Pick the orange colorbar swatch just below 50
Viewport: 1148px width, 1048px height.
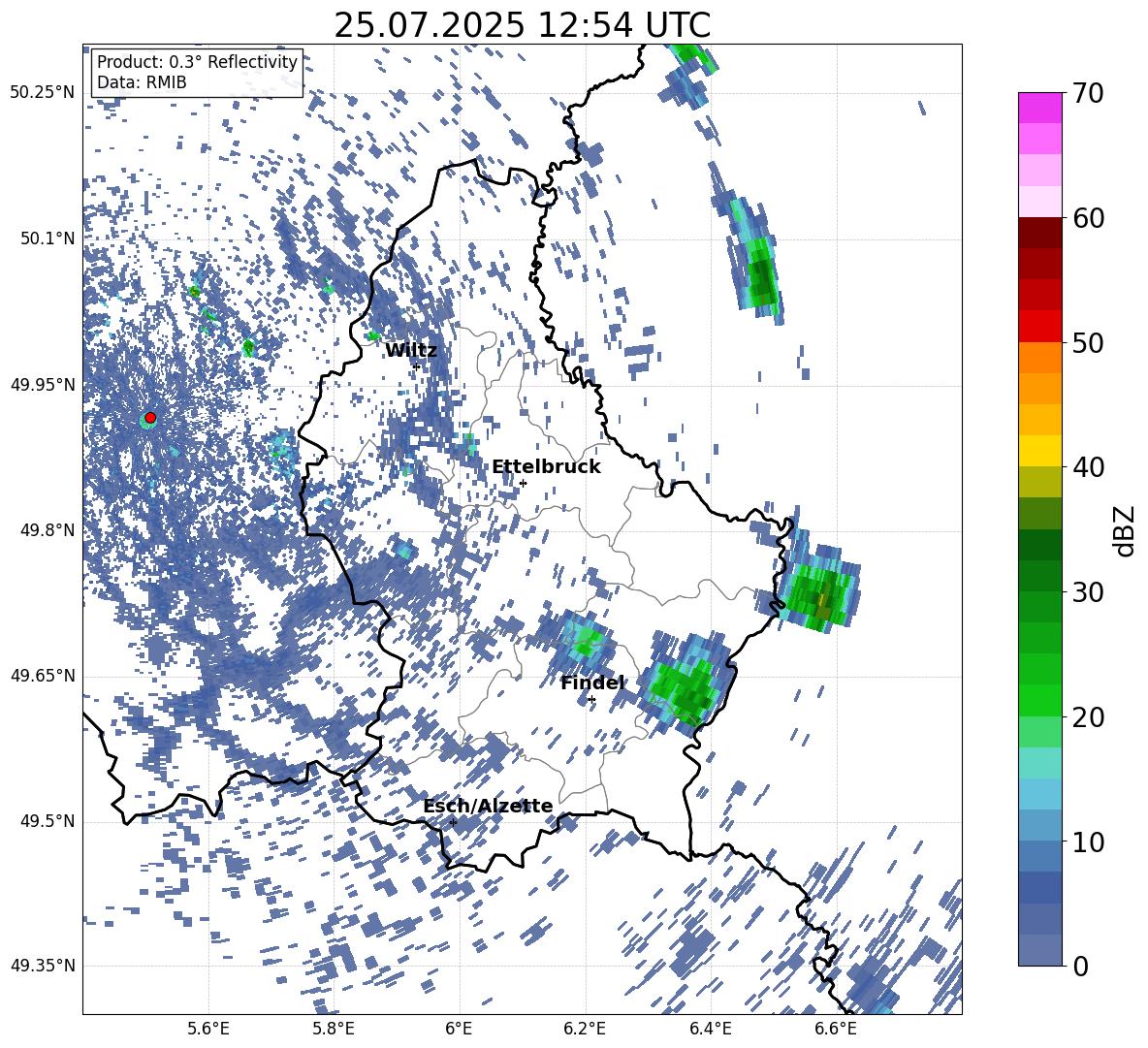coord(1039,357)
